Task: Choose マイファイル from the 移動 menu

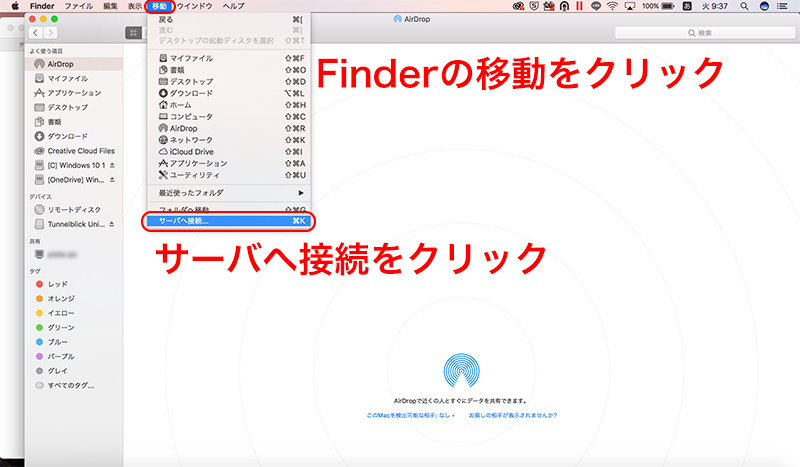Action: 229,58
